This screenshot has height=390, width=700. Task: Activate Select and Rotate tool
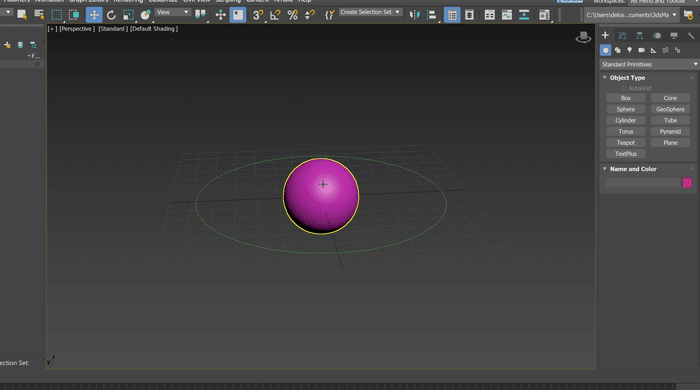click(x=111, y=15)
